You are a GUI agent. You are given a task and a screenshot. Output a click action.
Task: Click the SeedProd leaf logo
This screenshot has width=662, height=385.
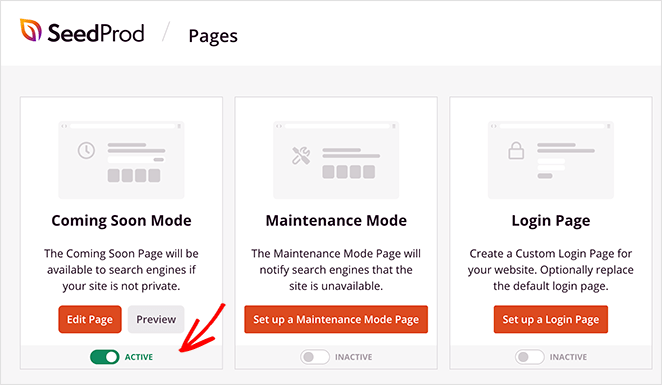tap(31, 30)
